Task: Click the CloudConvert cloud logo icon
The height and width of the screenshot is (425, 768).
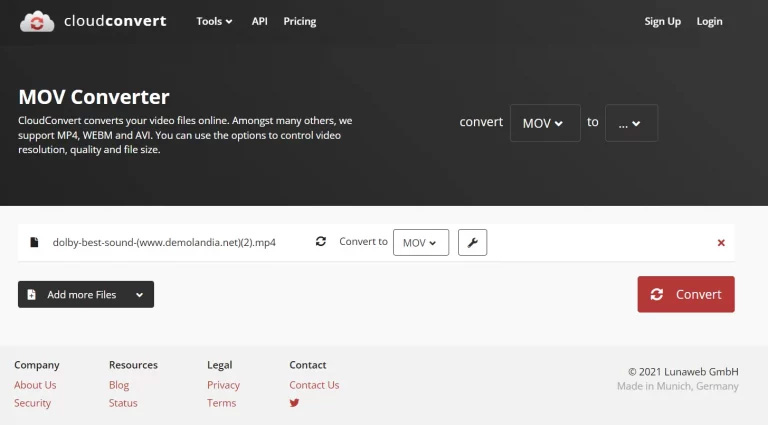Action: pyautogui.click(x=37, y=21)
